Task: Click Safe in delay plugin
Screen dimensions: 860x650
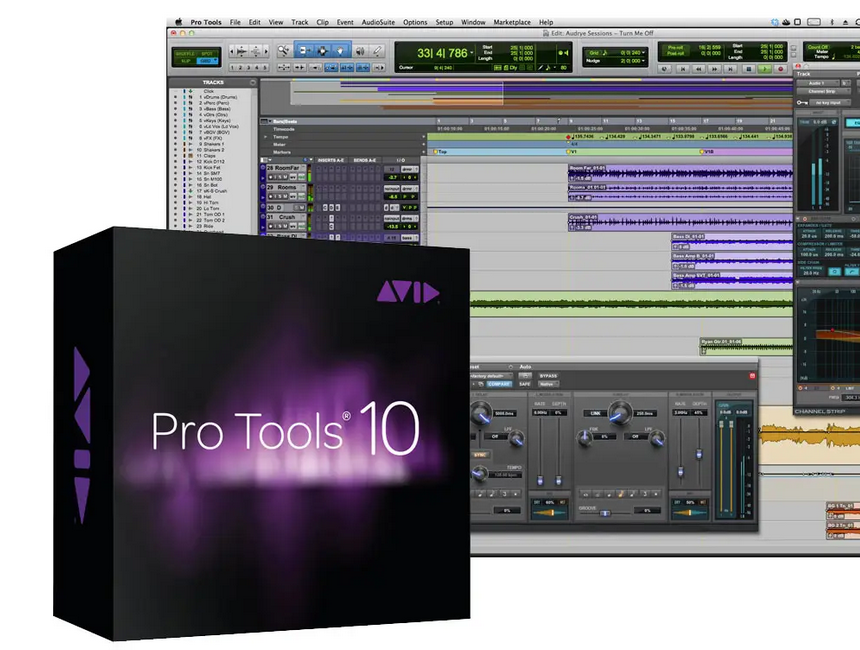Action: coord(524,384)
